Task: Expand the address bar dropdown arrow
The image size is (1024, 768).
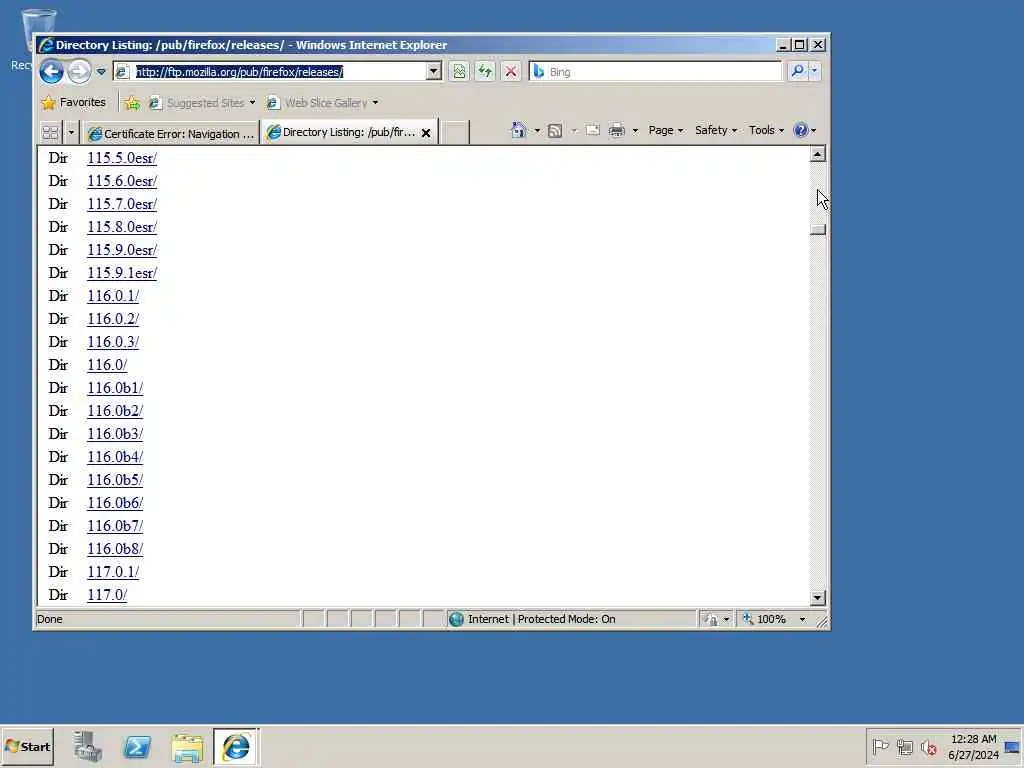Action: click(x=434, y=71)
